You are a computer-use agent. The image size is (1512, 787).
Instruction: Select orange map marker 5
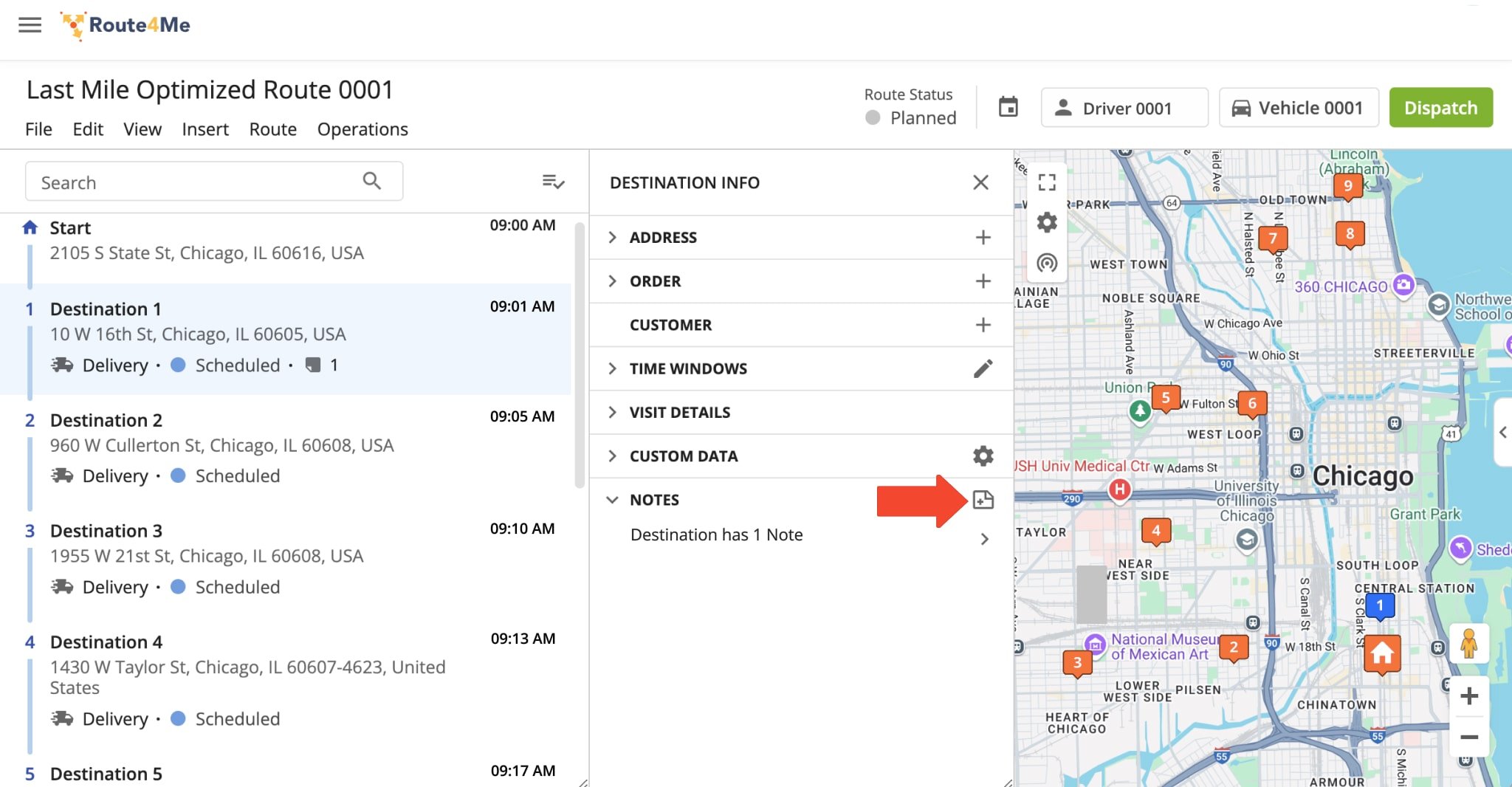[x=1166, y=399]
